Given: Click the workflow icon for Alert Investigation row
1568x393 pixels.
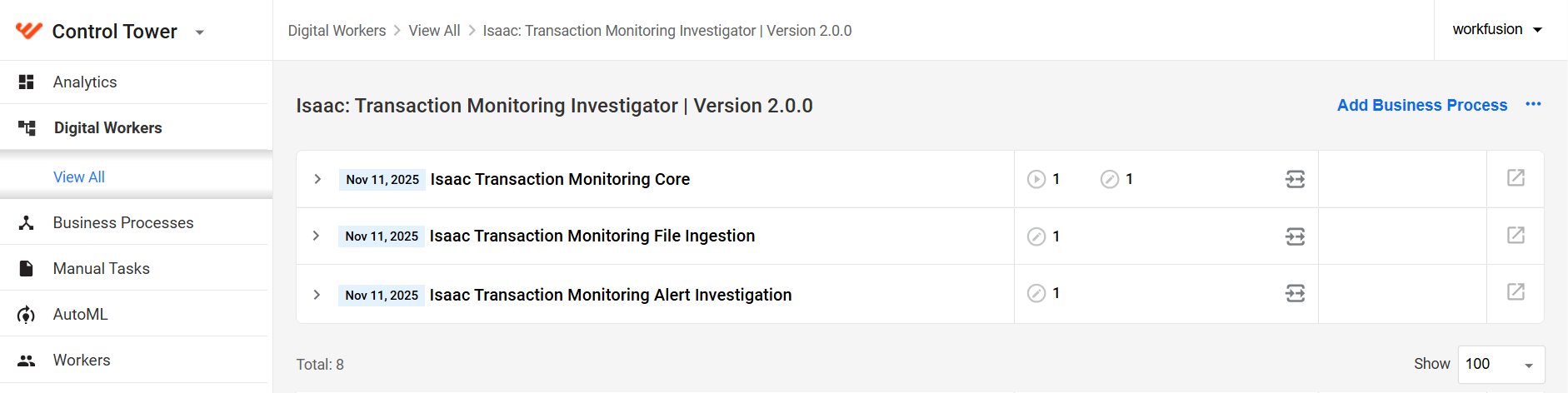Looking at the screenshot, I should tap(1295, 293).
